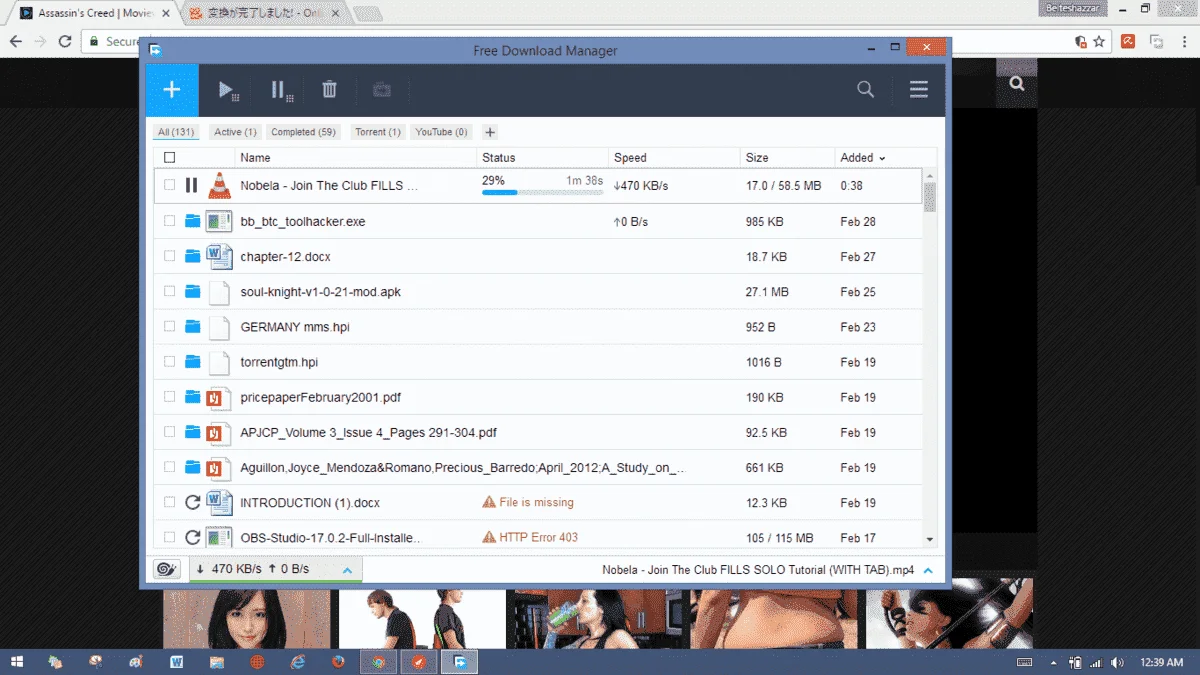Add a new filter tag with plus

click(489, 132)
